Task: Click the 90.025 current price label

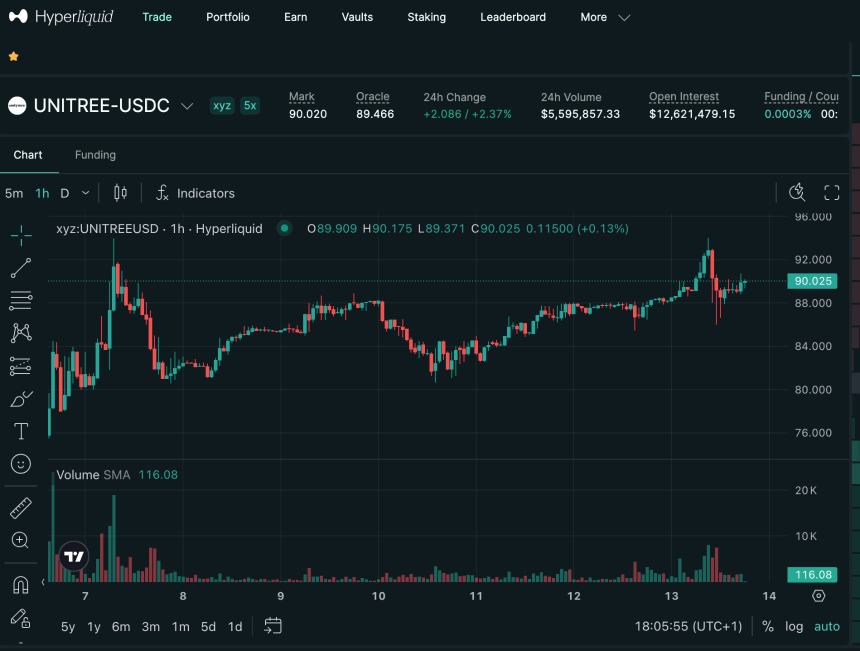Action: tap(812, 281)
